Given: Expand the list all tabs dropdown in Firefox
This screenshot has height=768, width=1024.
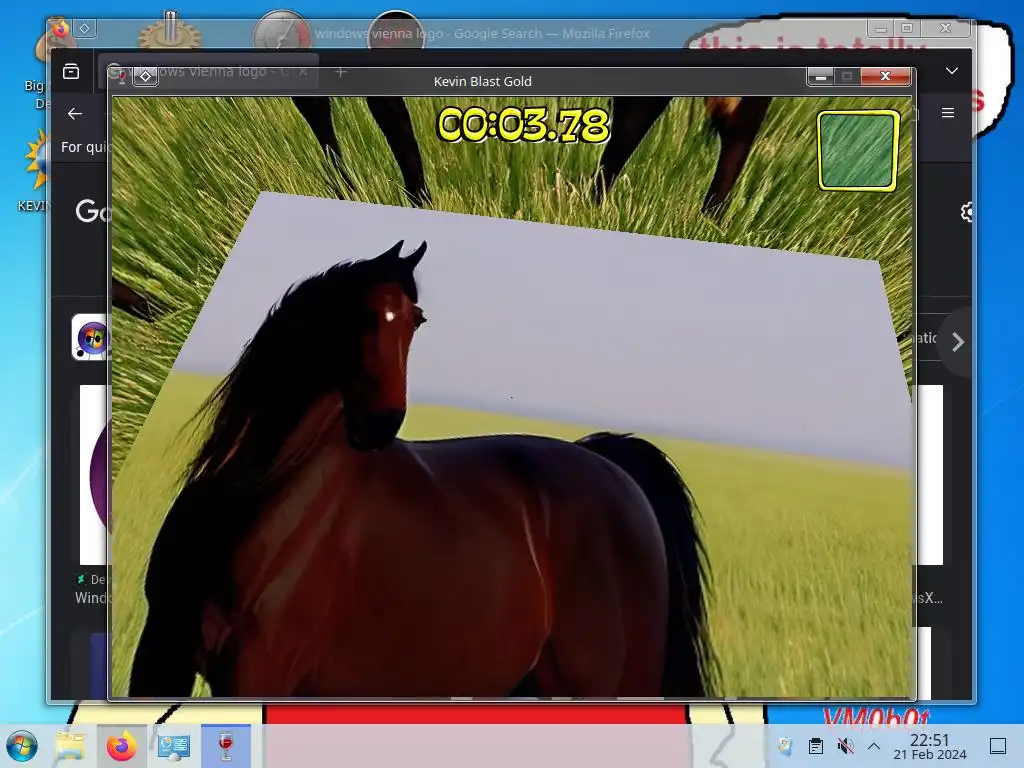Looking at the screenshot, I should coord(952,71).
